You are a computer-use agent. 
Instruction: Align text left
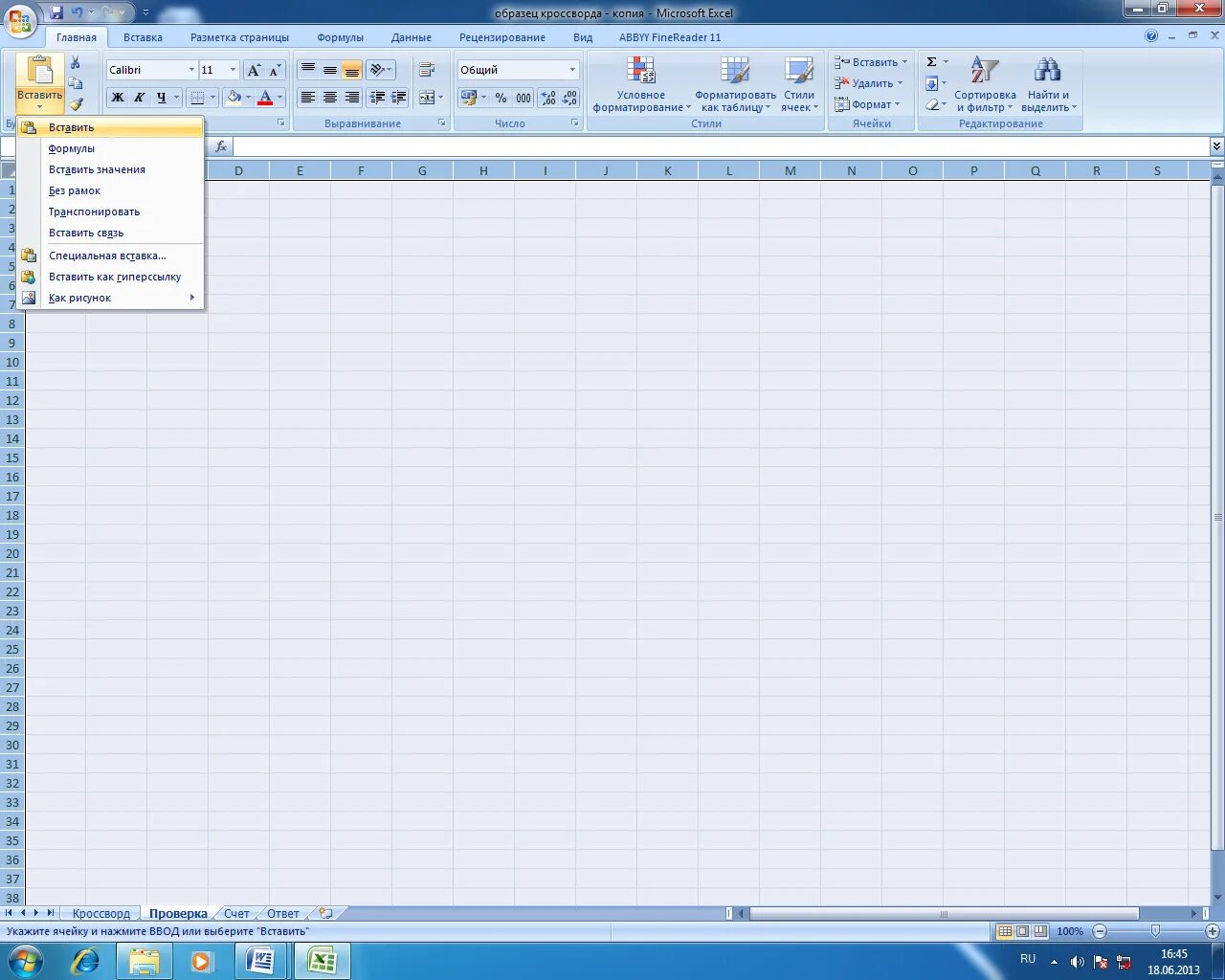point(308,98)
